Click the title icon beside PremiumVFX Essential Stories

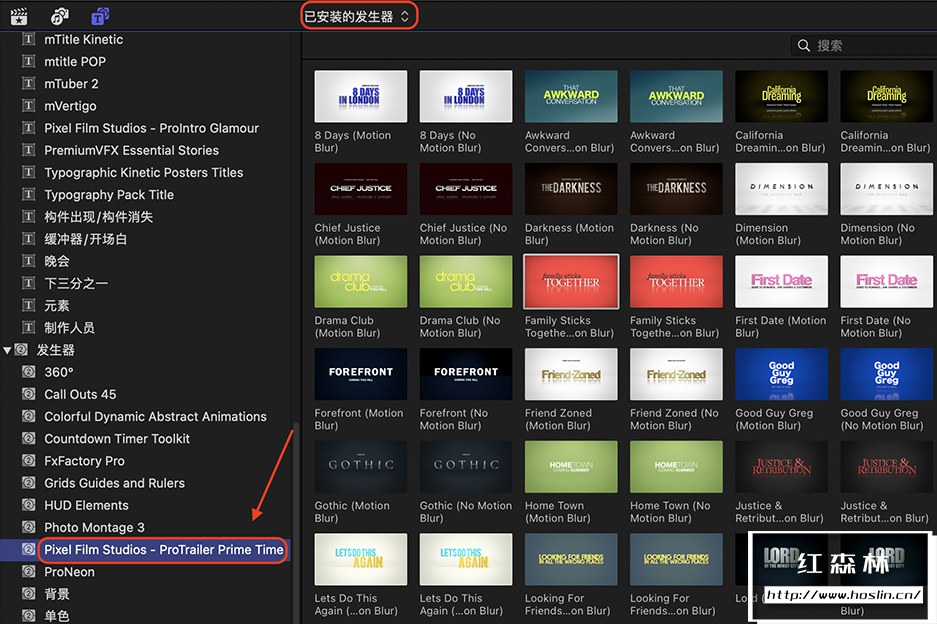coord(28,150)
